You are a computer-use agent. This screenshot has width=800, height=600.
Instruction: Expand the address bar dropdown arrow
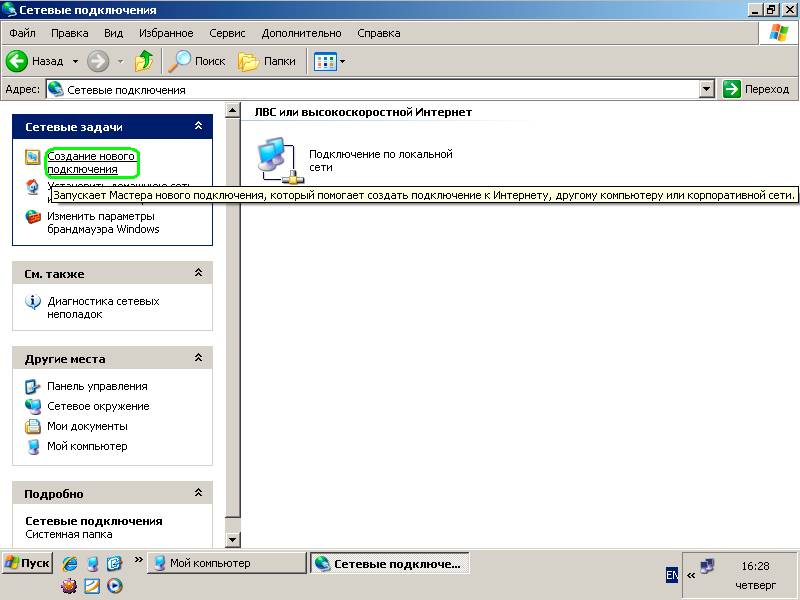706,89
